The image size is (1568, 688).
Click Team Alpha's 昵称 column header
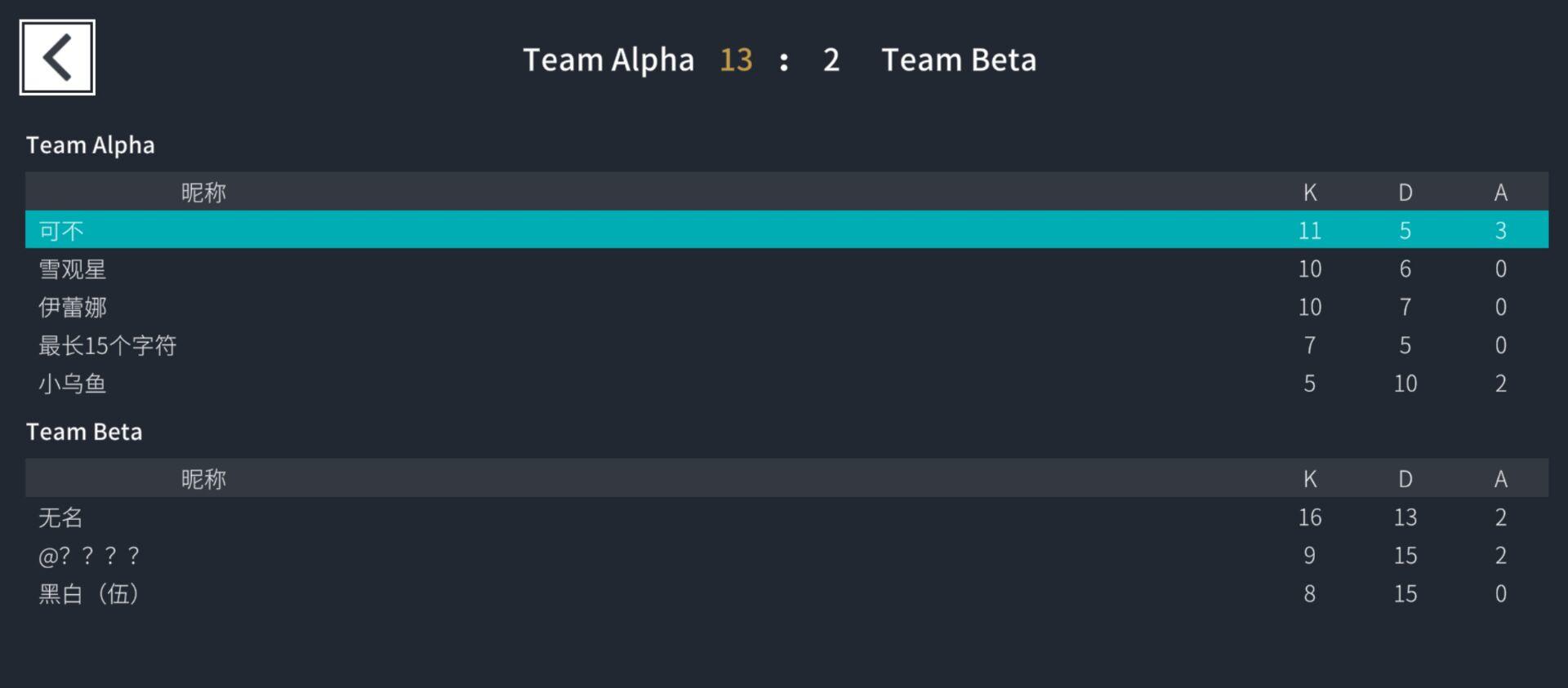tap(203, 193)
